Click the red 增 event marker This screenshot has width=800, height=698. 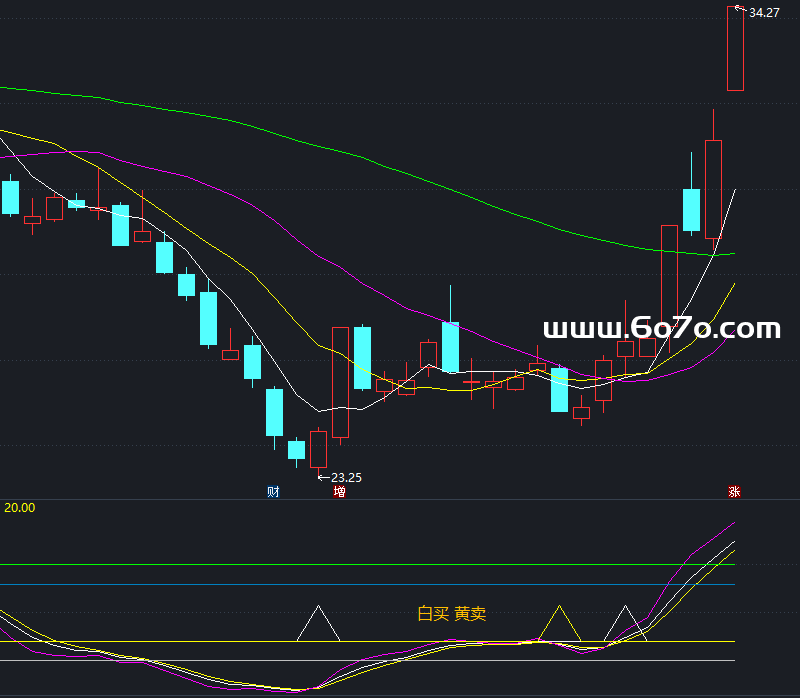339,492
